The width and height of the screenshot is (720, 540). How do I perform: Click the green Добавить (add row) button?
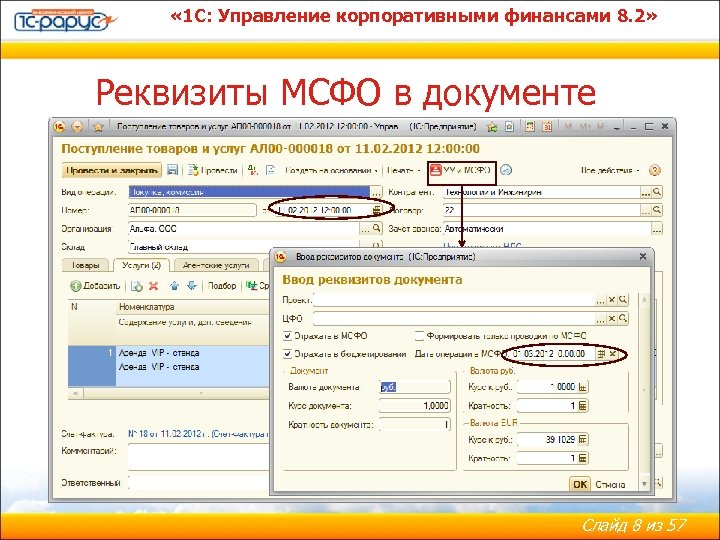pyautogui.click(x=95, y=286)
